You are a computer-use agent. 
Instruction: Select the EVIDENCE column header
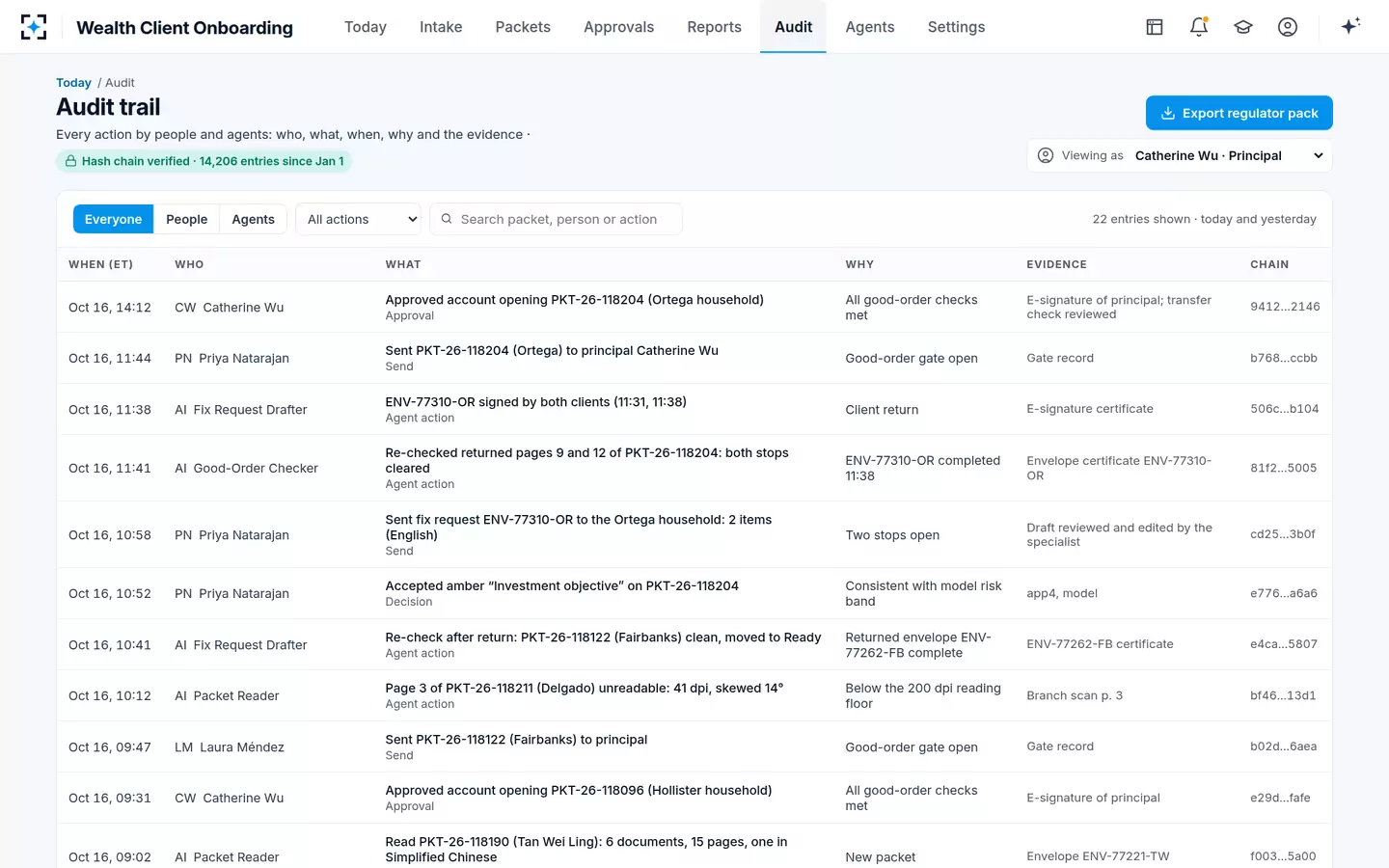tap(1056, 264)
